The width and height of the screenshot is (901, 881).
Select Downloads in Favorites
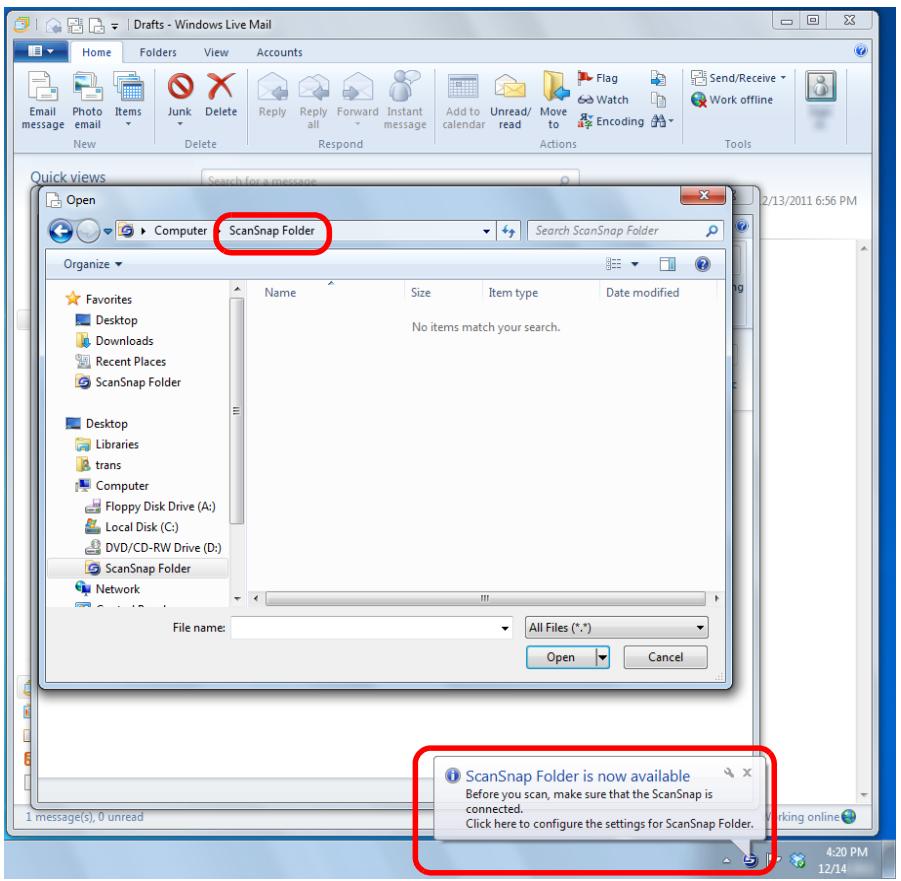pos(115,341)
